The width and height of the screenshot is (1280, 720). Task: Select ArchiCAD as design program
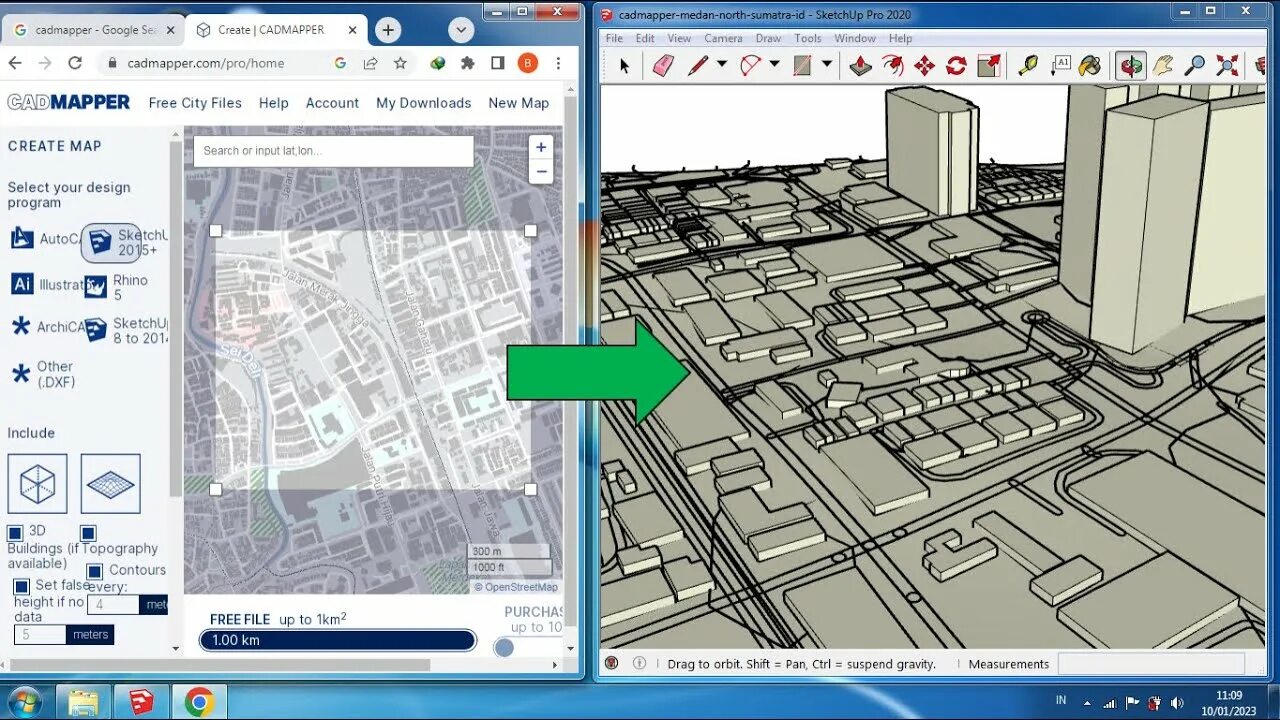(46, 327)
